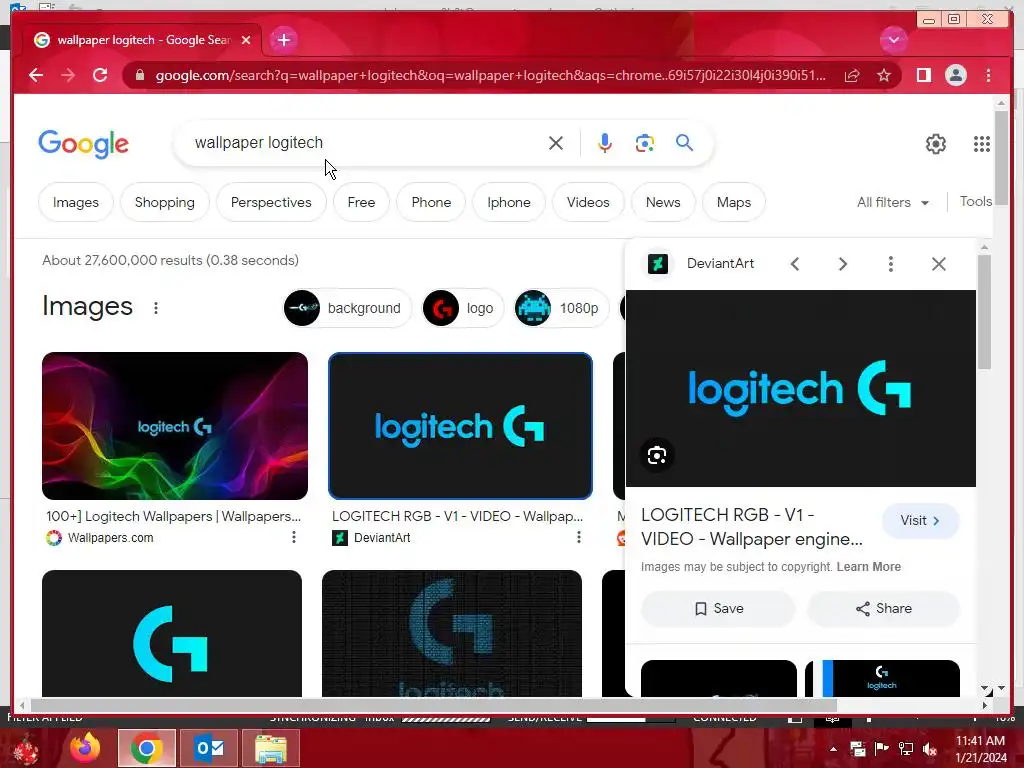Share the previewed image

tap(884, 609)
